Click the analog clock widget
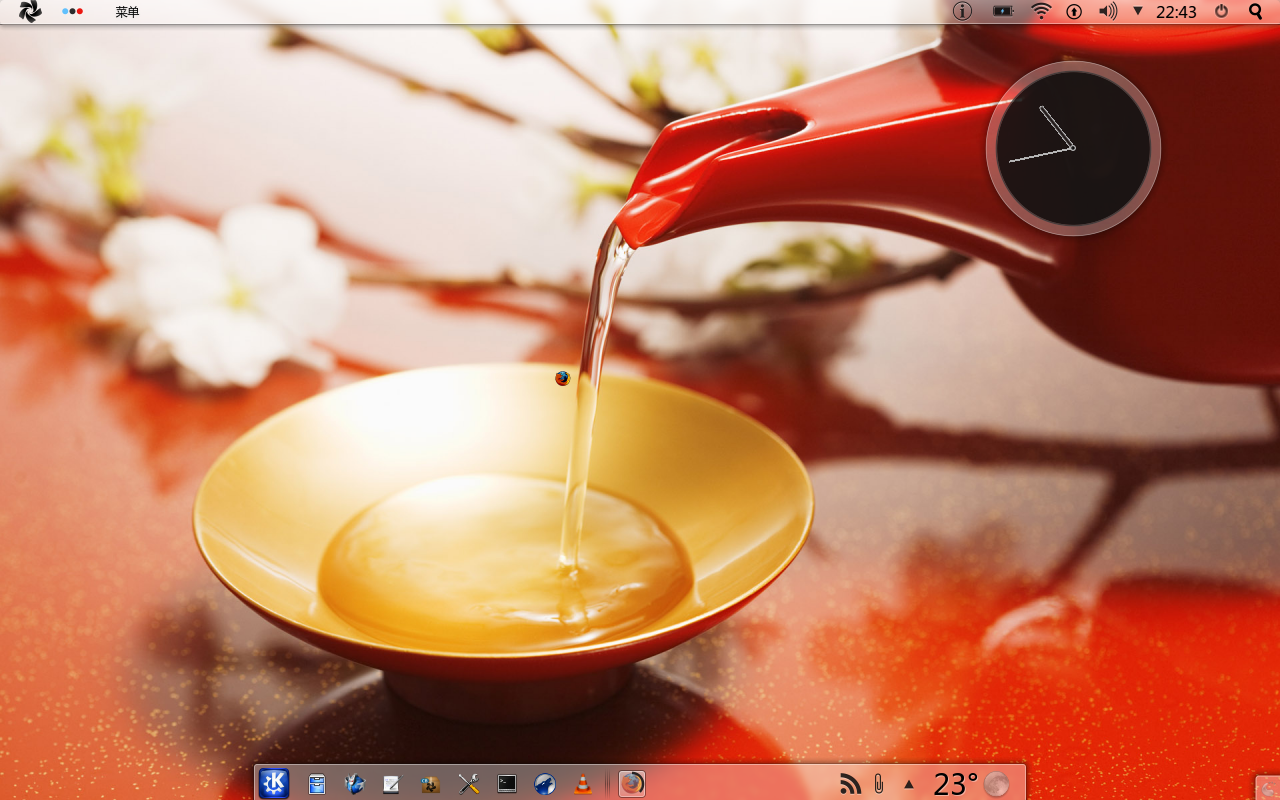Viewport: 1280px width, 800px height. click(x=1073, y=148)
